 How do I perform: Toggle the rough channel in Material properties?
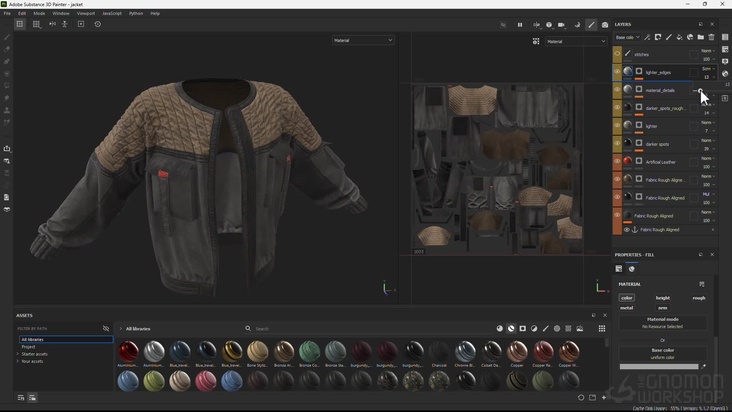(698, 298)
